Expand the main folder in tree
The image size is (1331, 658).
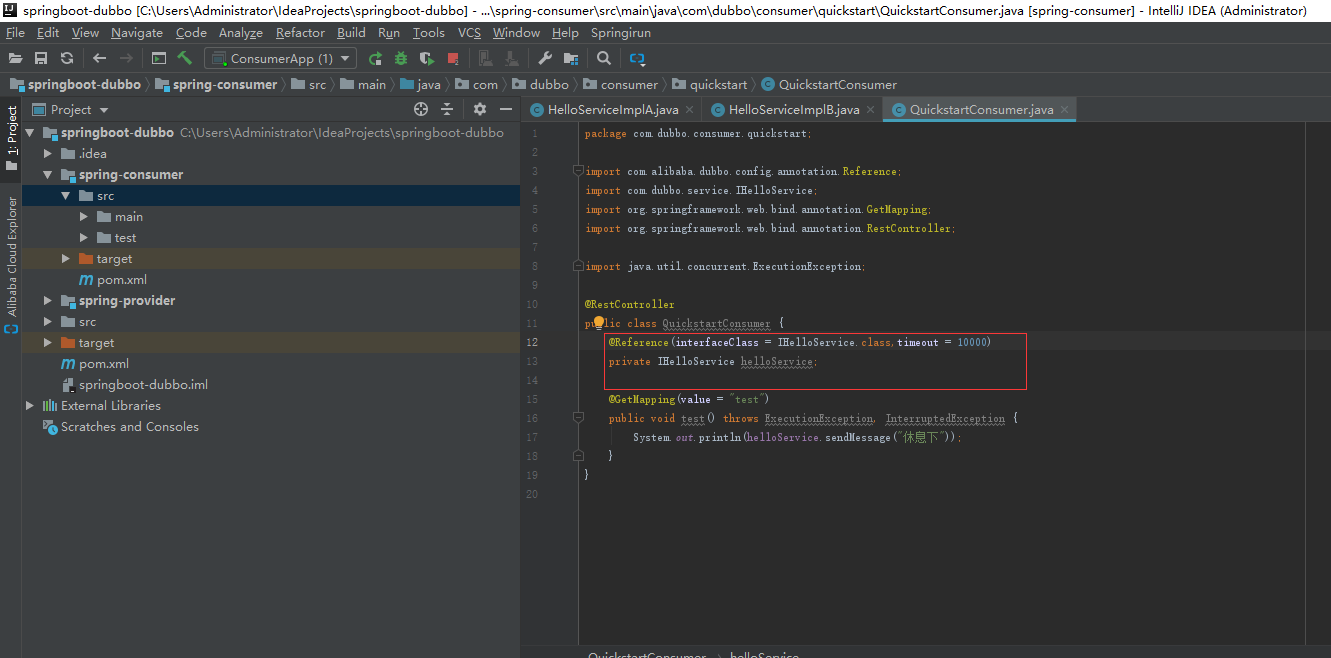pyautogui.click(x=85, y=217)
